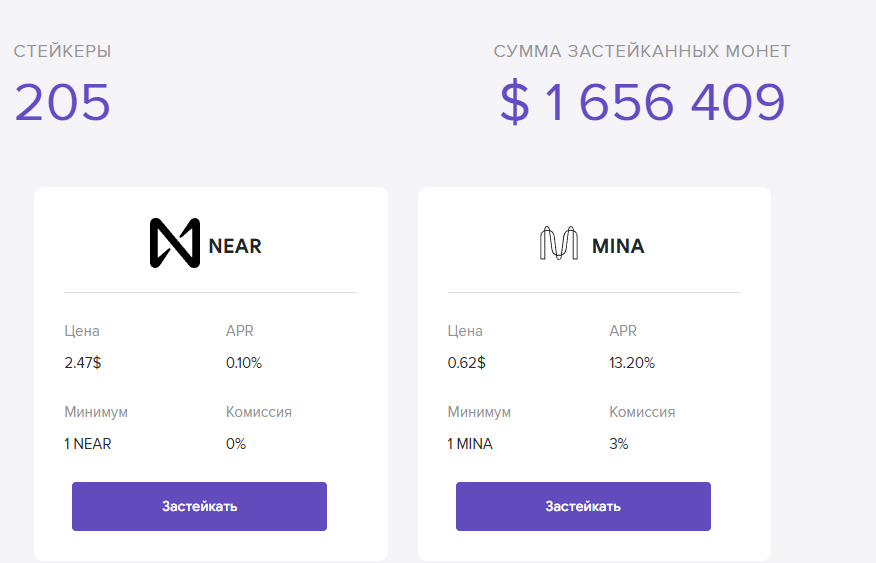Click the Комиссия label in the MINA card
The width and height of the screenshot is (876, 563).
[x=642, y=412]
